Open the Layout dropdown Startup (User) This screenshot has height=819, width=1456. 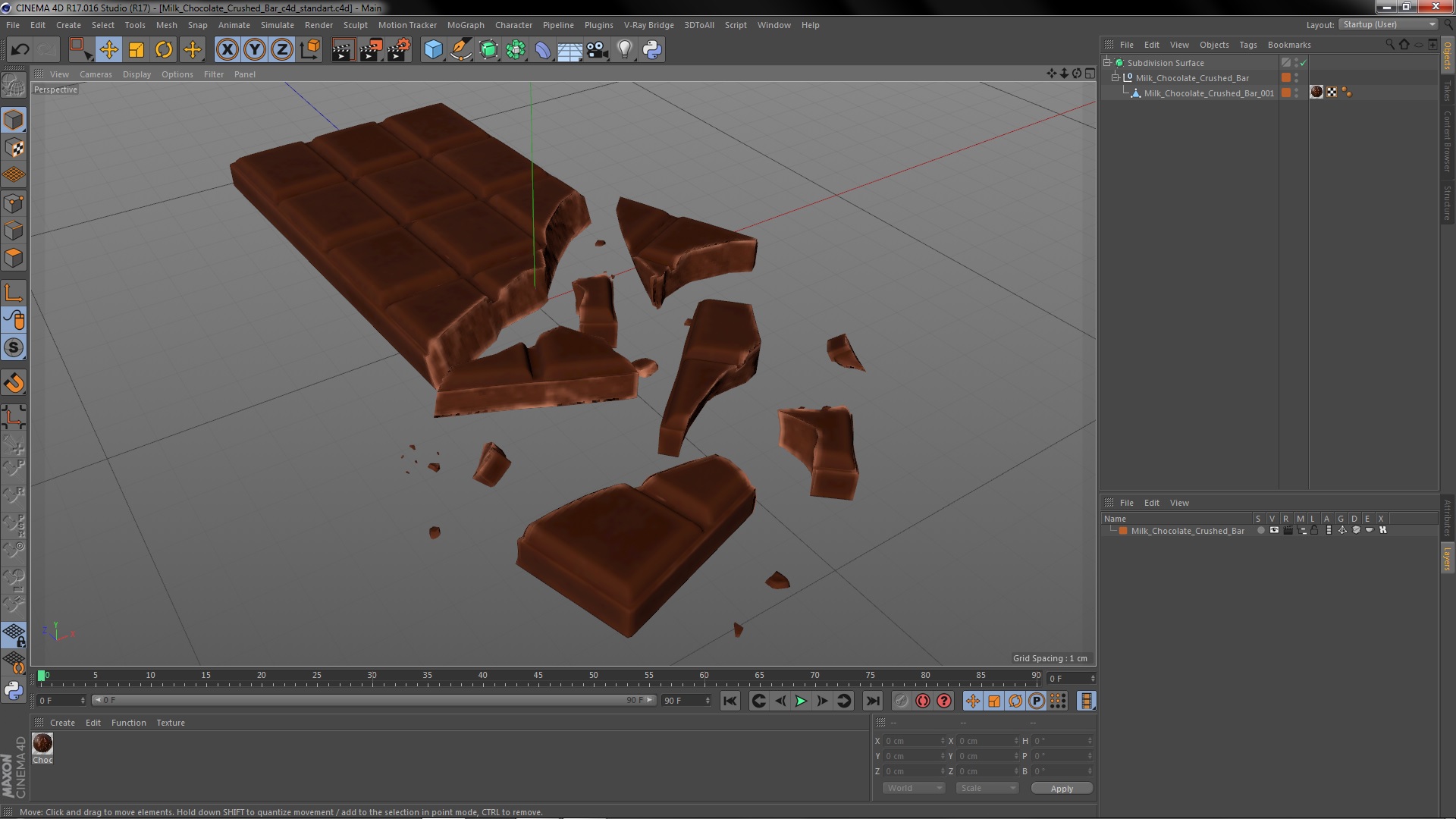pyautogui.click(x=1388, y=24)
